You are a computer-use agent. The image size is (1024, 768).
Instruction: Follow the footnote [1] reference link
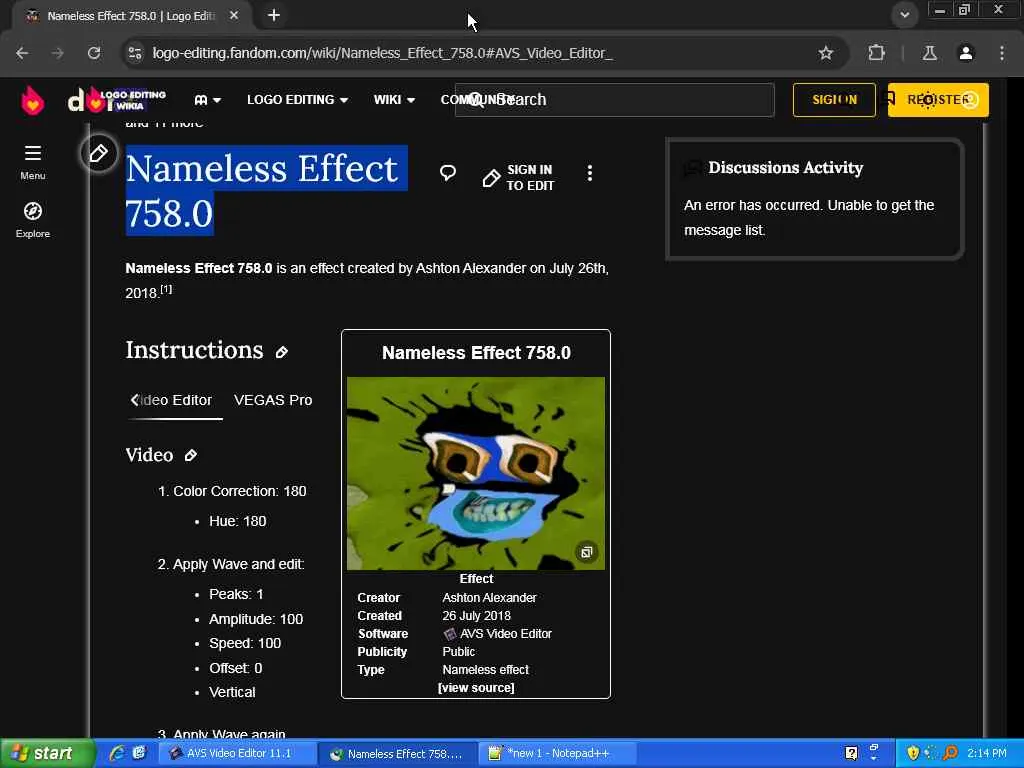pyautogui.click(x=167, y=289)
